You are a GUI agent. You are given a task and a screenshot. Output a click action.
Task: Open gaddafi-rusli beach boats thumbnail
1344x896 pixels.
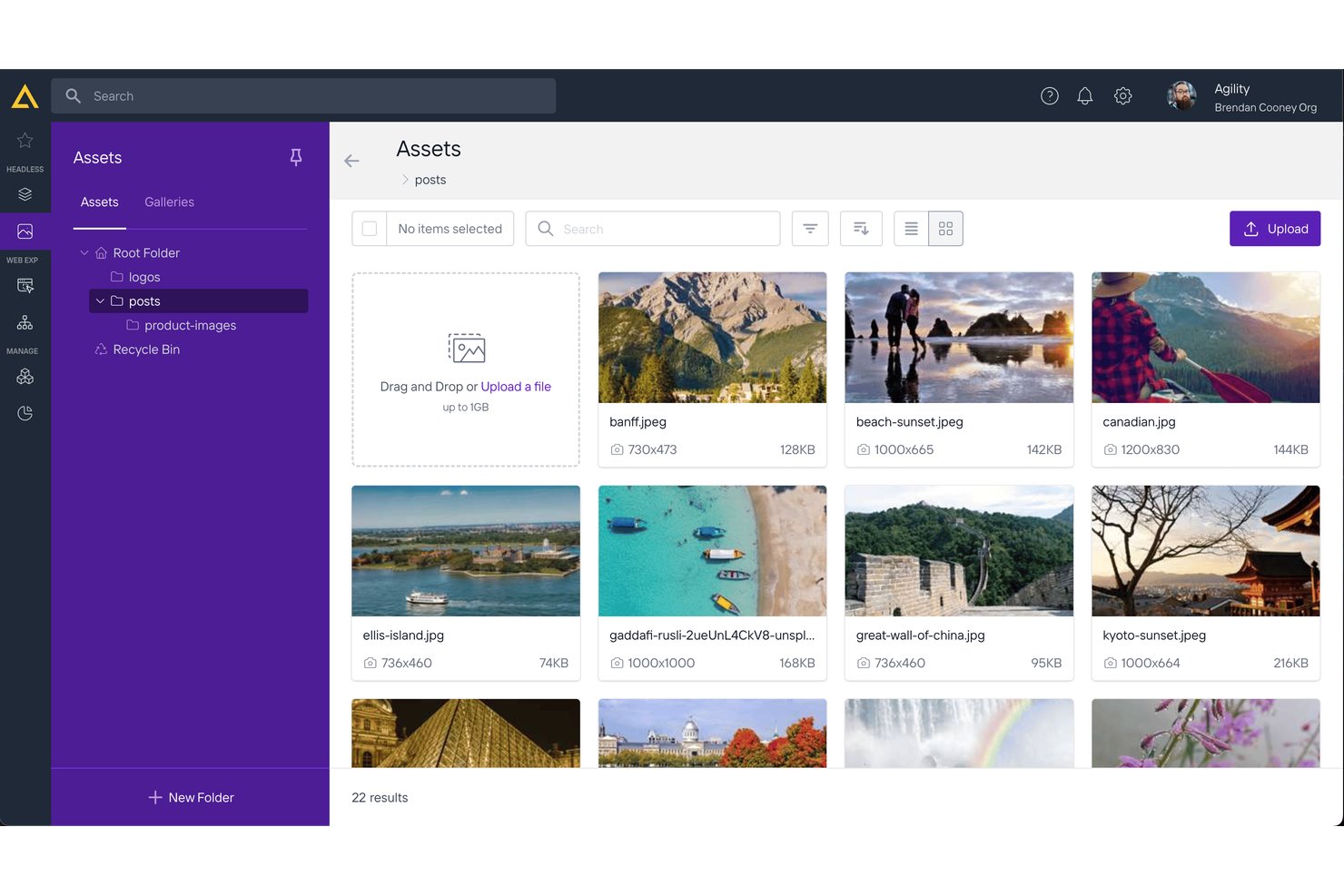tap(713, 551)
